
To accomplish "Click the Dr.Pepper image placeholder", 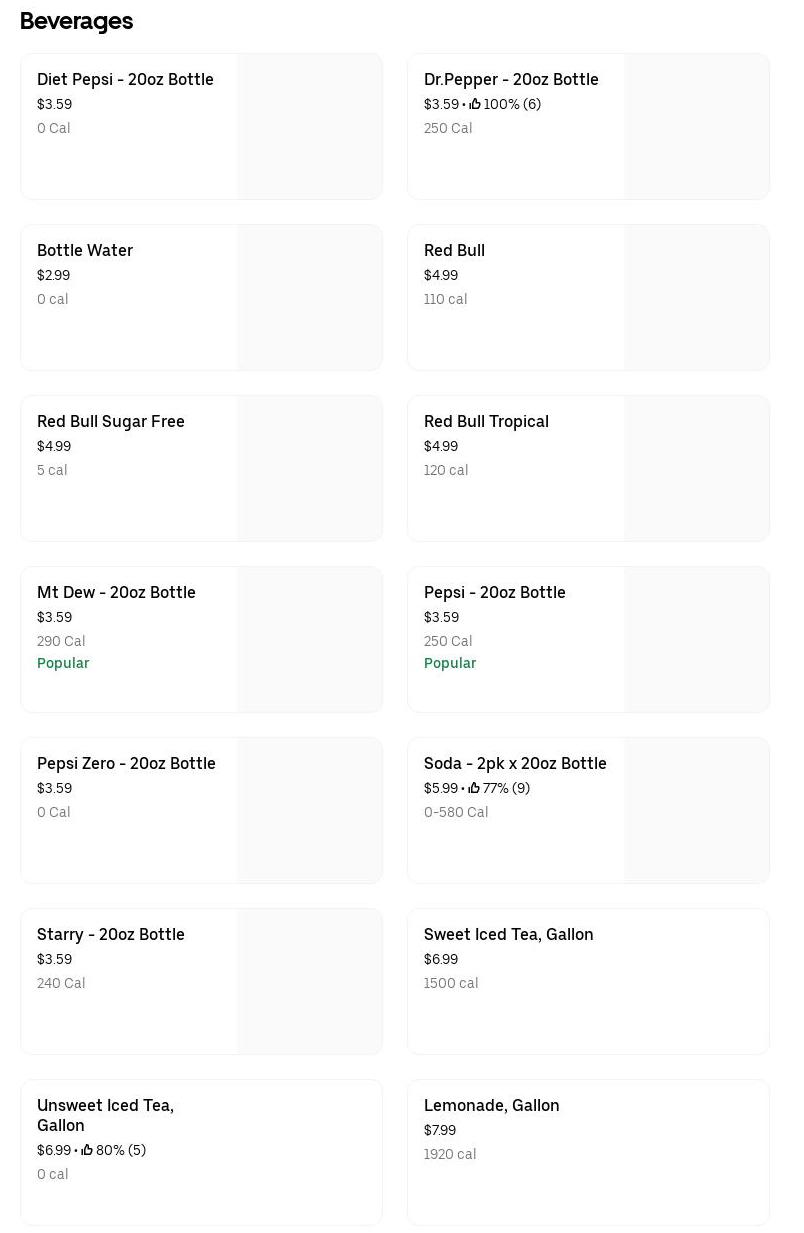I will tap(696, 127).
